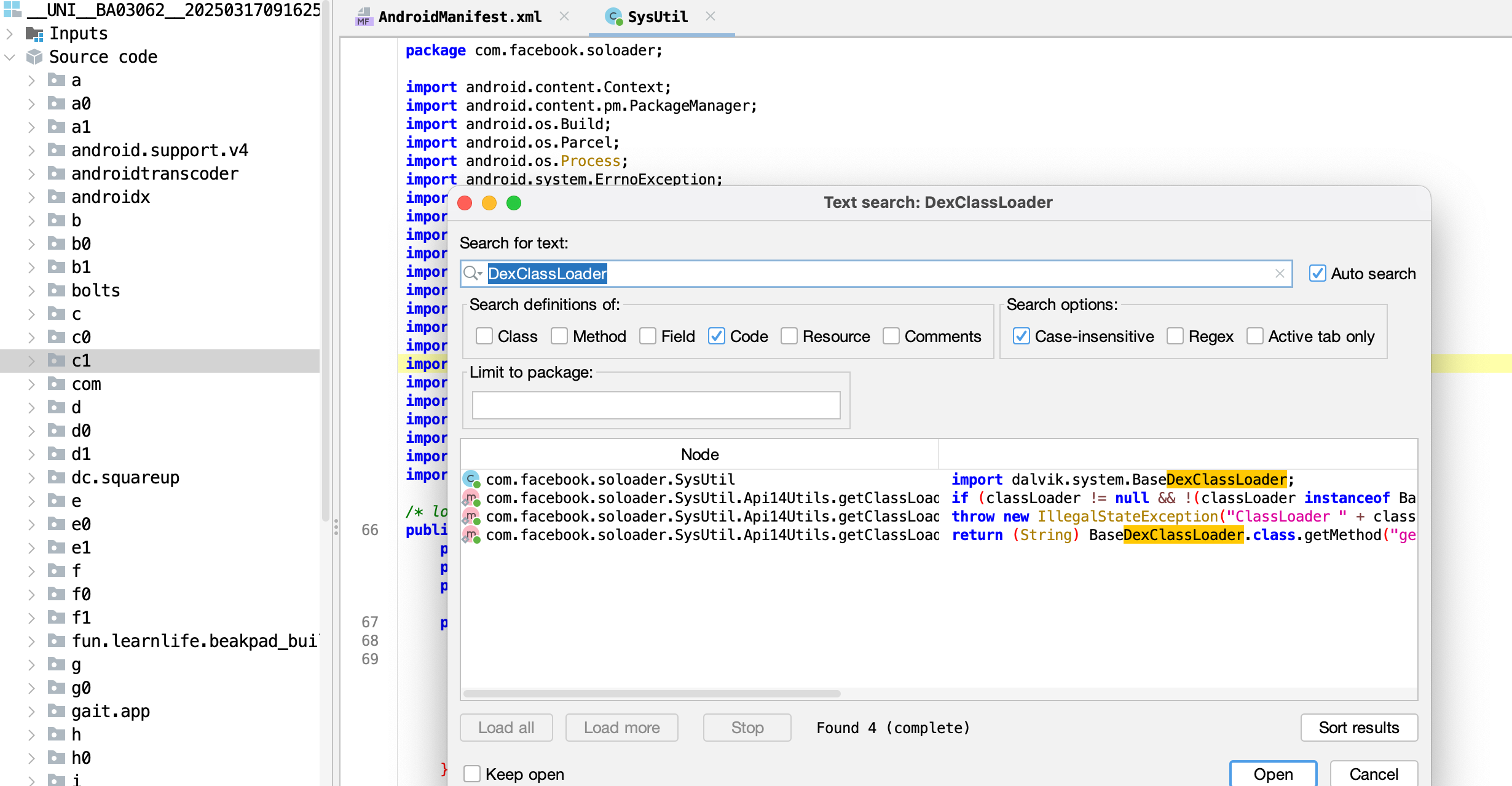The width and height of the screenshot is (1512, 786).
Task: Toggle the Case-insensitive option
Action: (x=1022, y=336)
